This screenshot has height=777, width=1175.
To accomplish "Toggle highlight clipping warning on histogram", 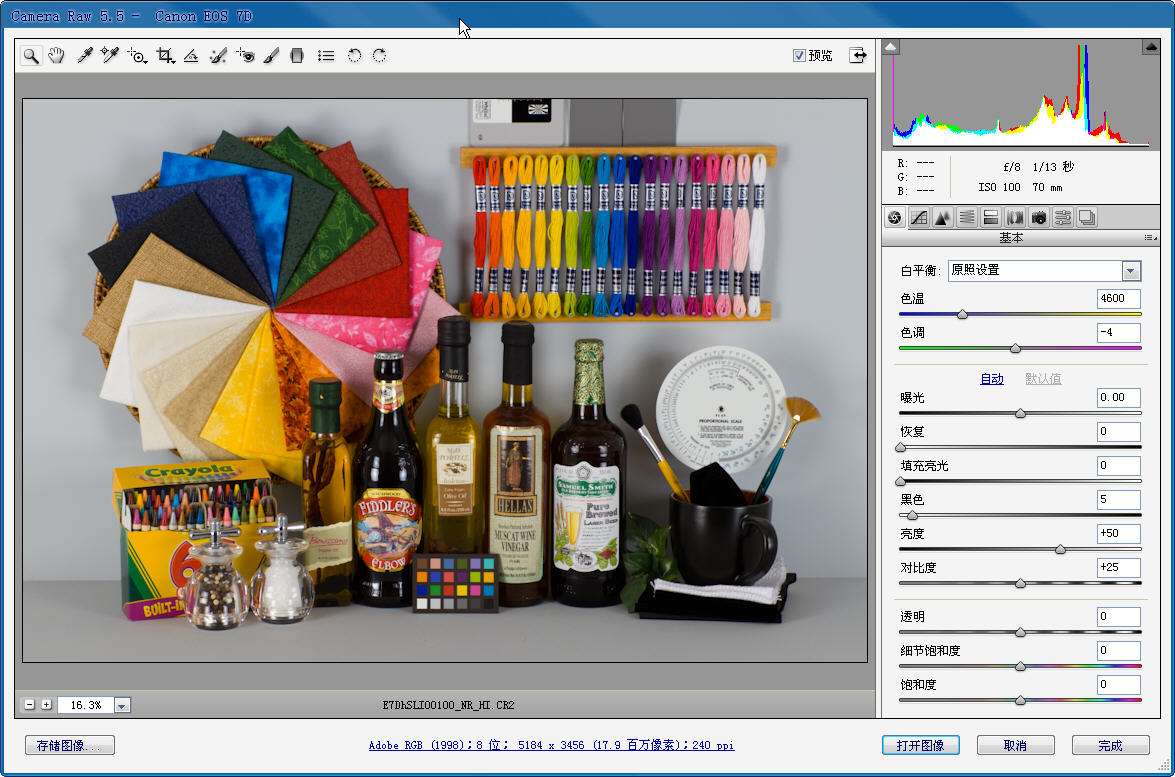I will (1151, 47).
